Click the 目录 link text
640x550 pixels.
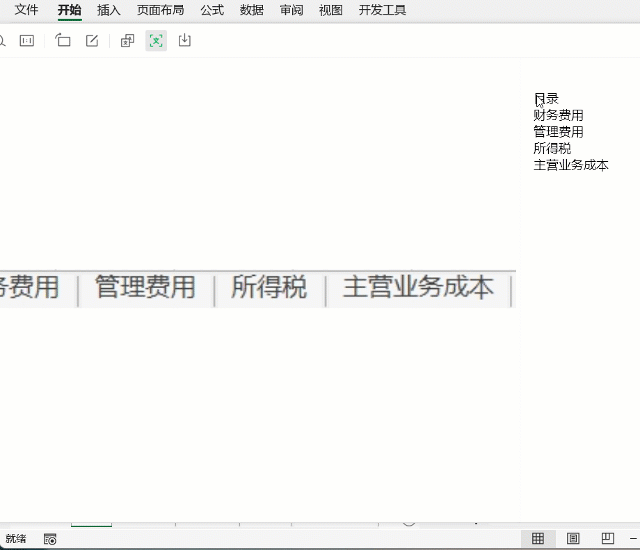point(546,99)
